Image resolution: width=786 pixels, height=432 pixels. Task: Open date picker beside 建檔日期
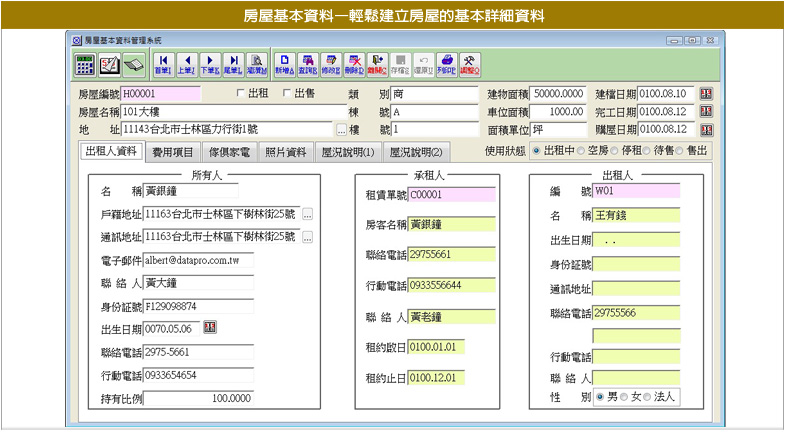(707, 93)
